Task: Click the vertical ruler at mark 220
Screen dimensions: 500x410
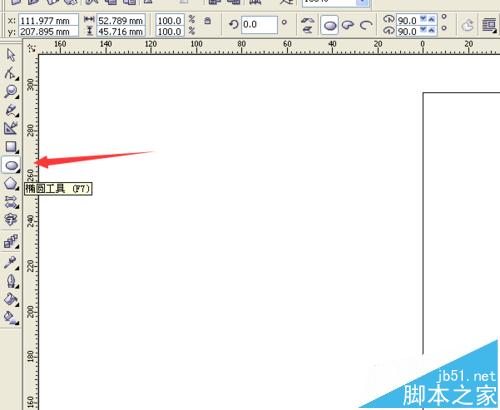Action: [x=31, y=266]
